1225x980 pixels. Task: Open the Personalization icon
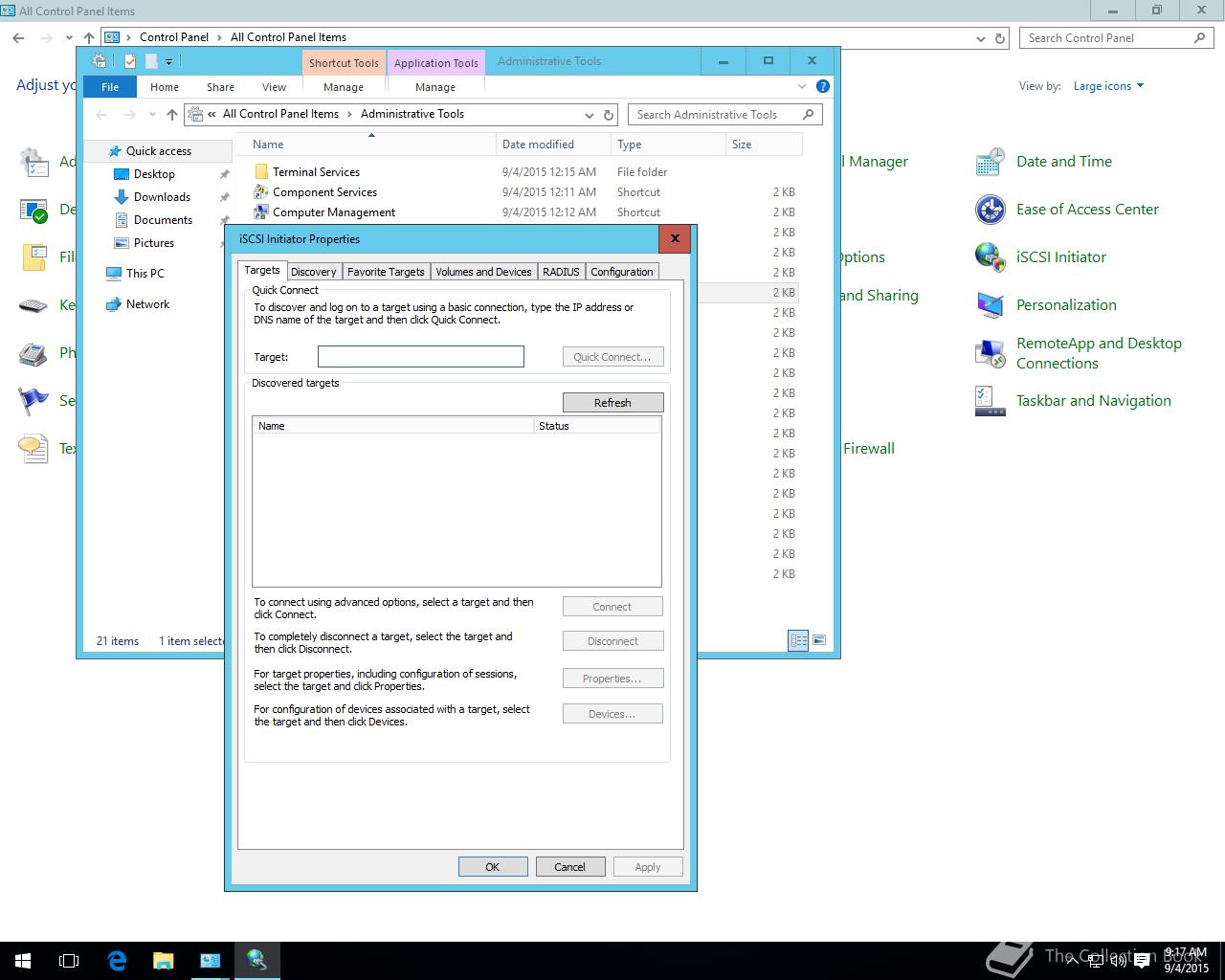point(991,305)
